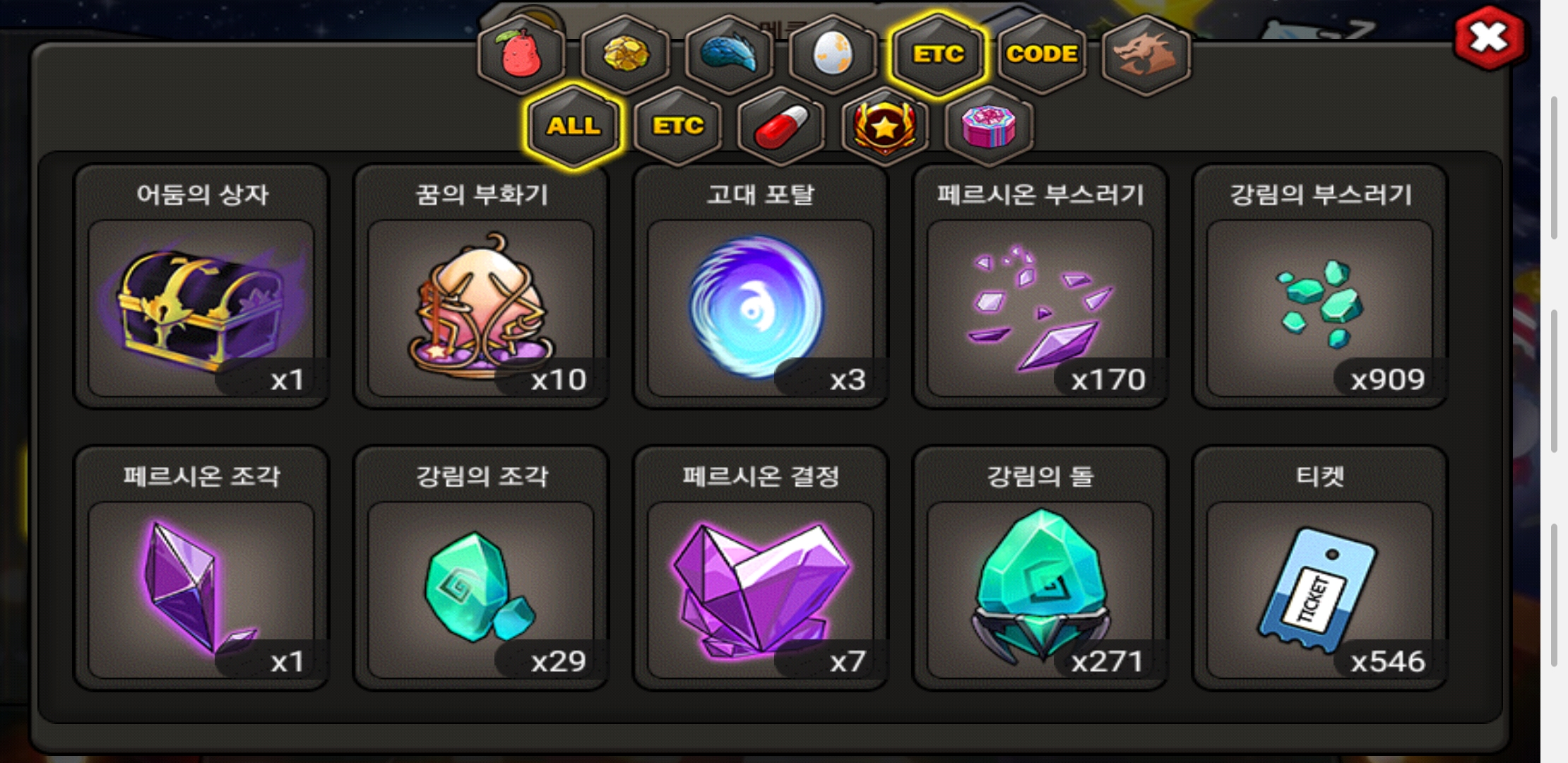Screen dimensions: 1568x763
Task: Pick the 꿈의 부화기 incubator item
Action: (481, 286)
